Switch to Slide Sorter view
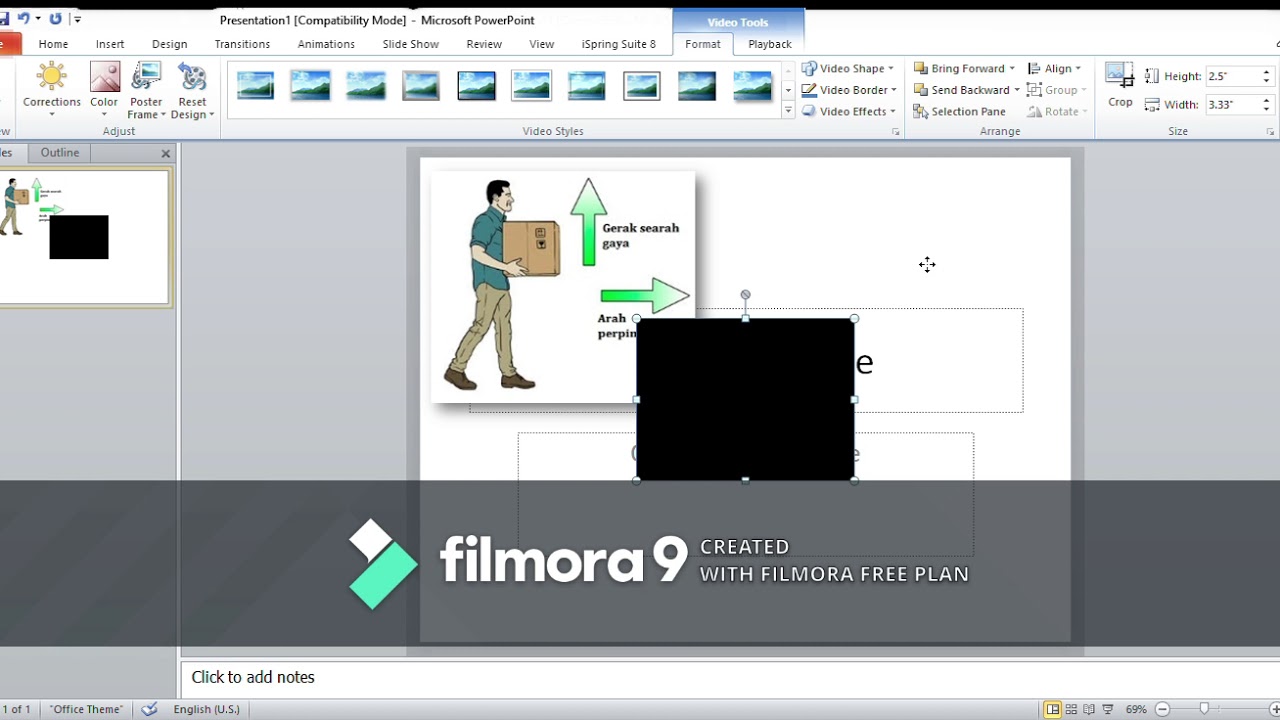Viewport: 1280px width, 720px height. (x=1071, y=709)
